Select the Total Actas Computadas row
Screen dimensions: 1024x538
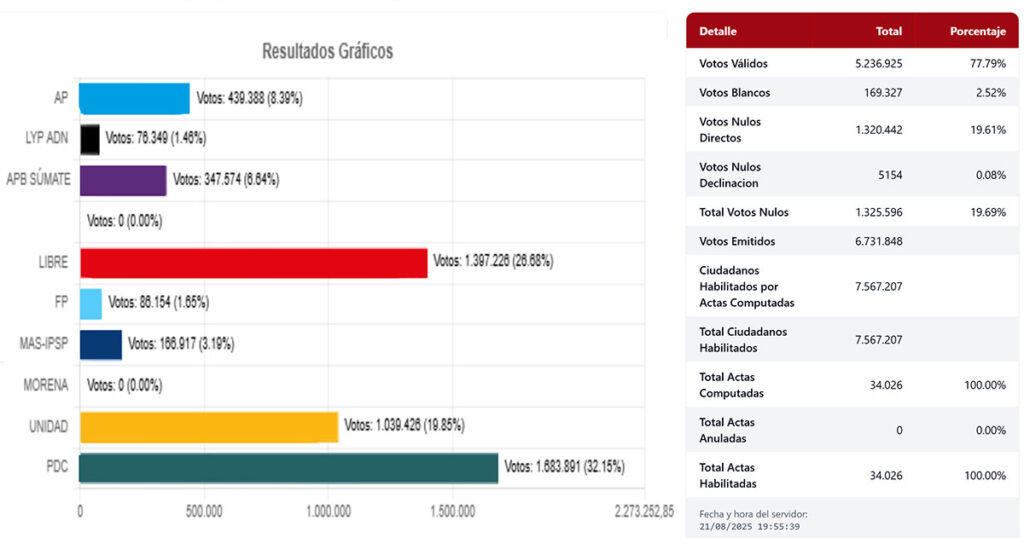[852, 385]
